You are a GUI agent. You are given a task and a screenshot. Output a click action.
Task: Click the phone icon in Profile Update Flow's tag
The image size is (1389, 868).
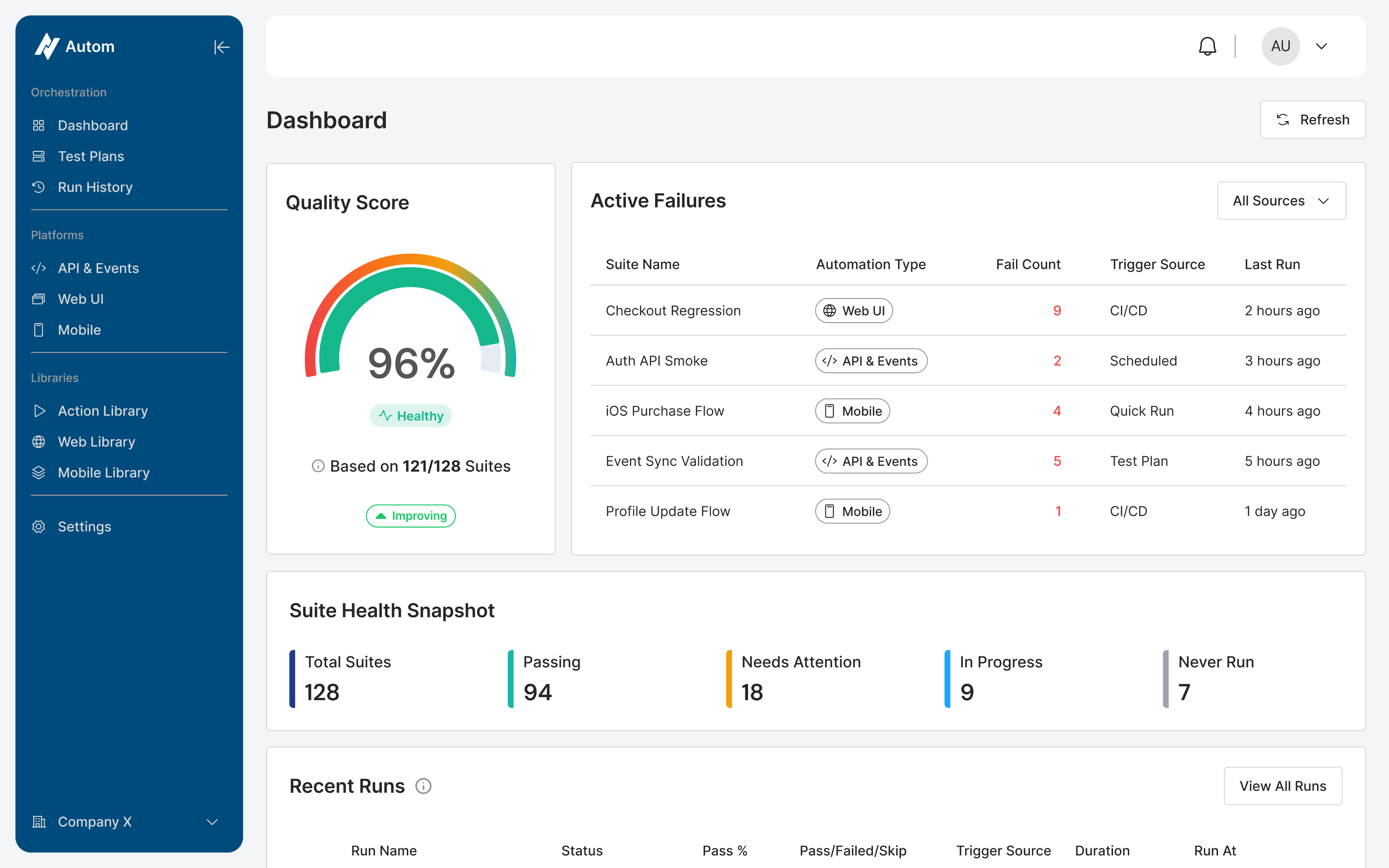click(x=829, y=511)
